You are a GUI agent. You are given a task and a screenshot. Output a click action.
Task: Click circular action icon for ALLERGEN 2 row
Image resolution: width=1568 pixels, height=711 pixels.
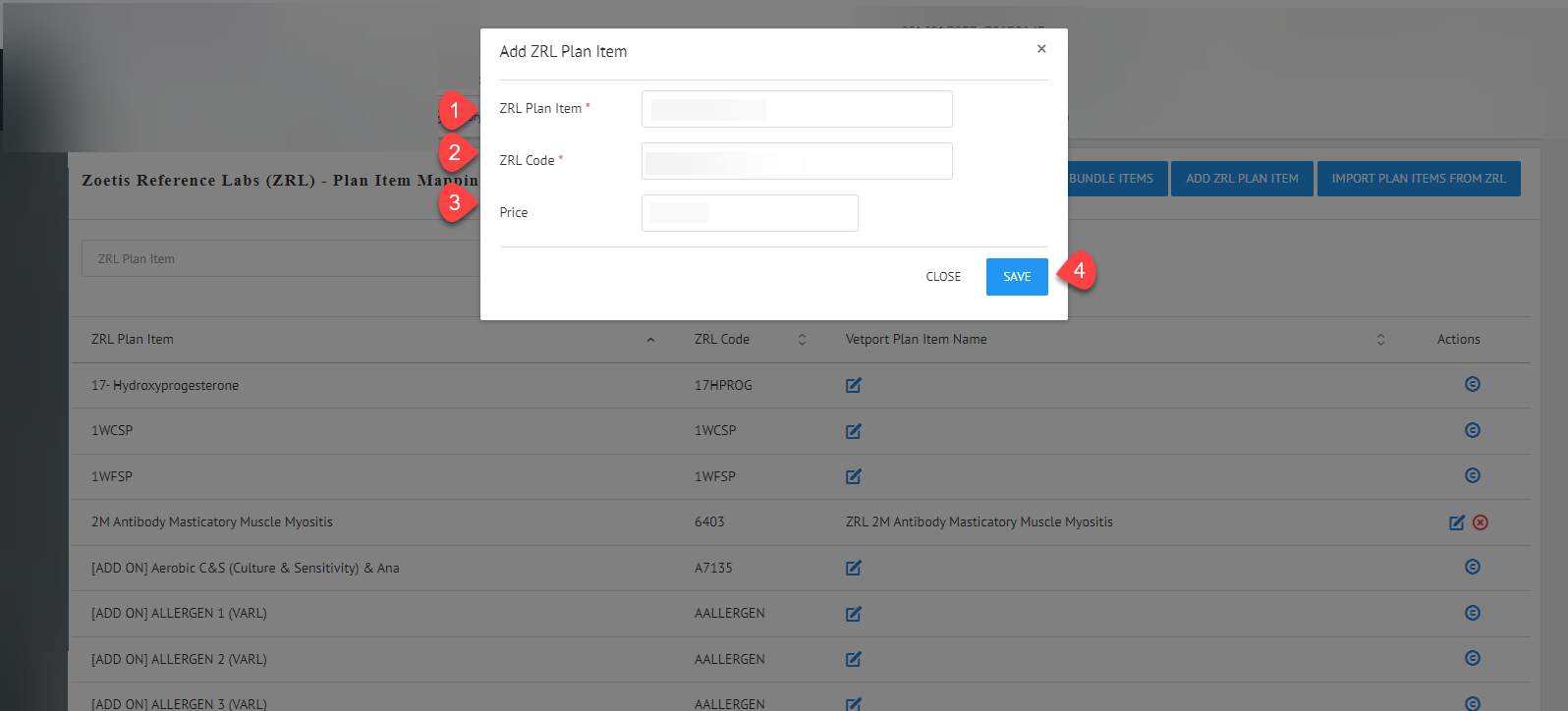[1473, 658]
